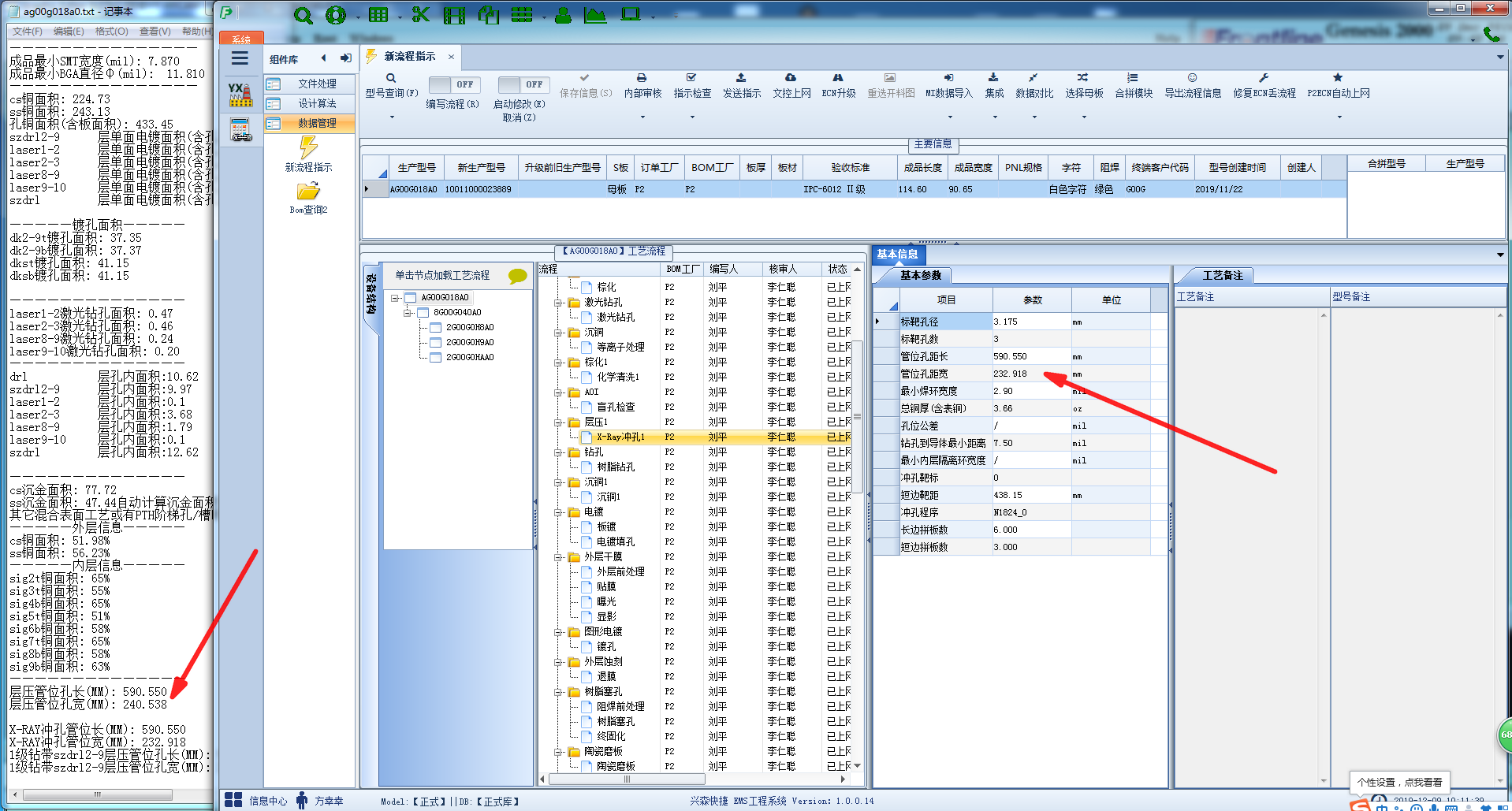Collapse 组件库 panel with the left arrow

[x=323, y=58]
